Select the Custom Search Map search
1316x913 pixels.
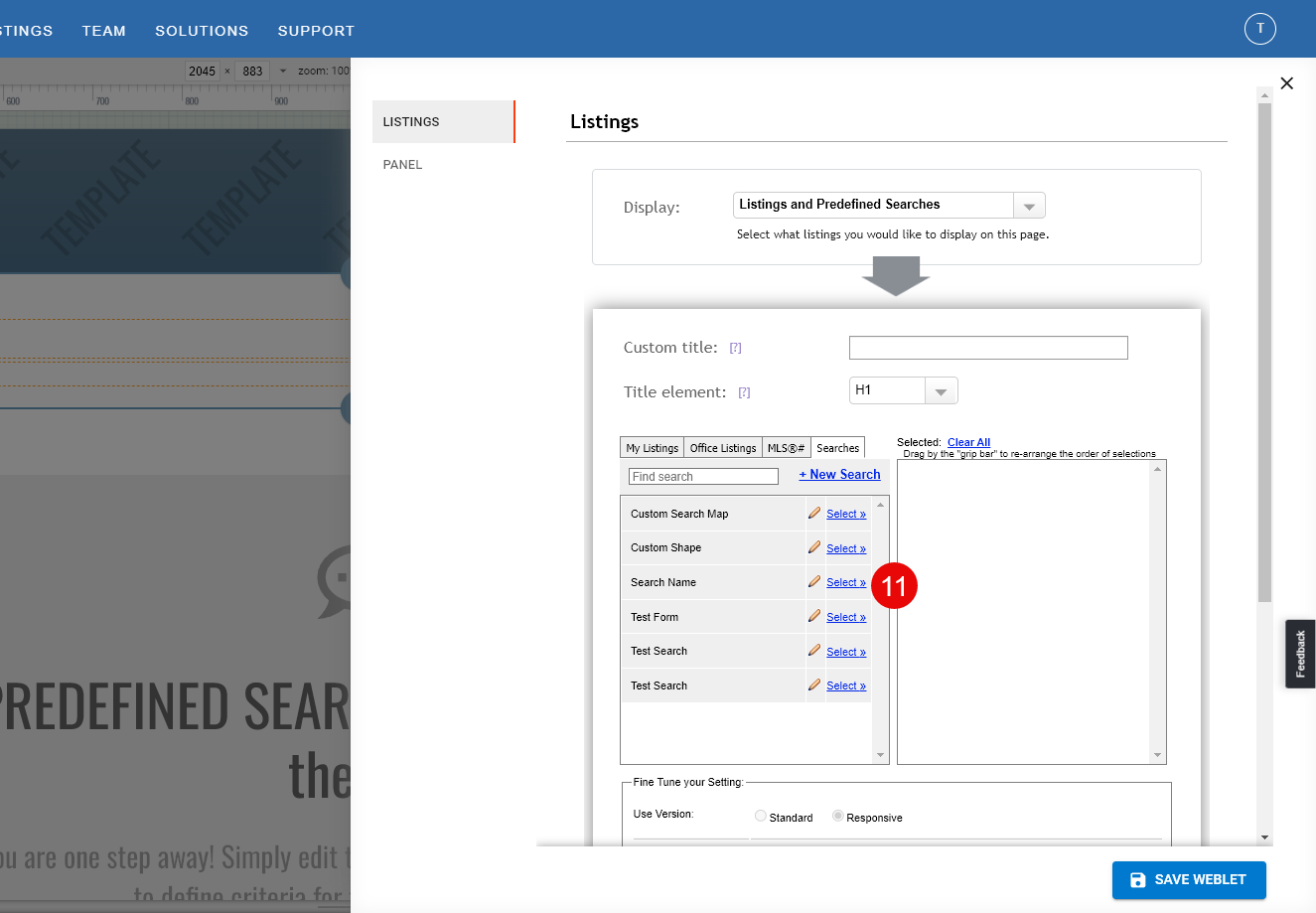tap(846, 514)
